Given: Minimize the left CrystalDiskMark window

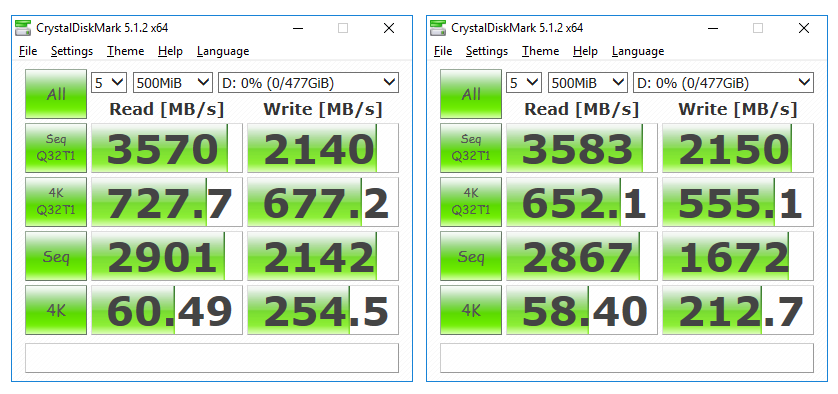Looking at the screenshot, I should (x=297, y=28).
